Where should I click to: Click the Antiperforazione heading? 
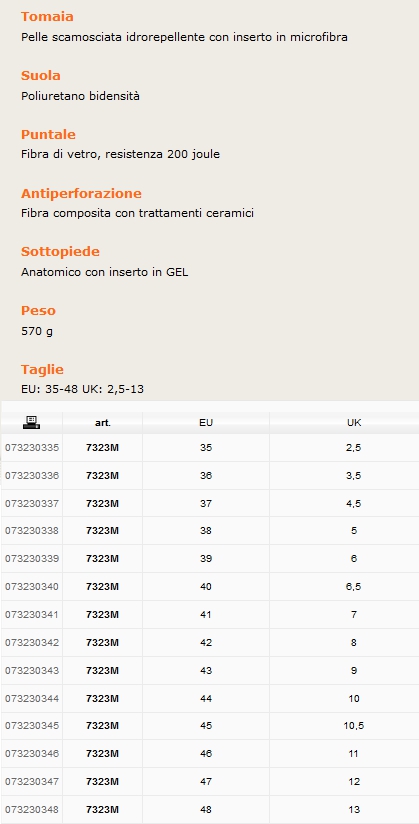[81, 193]
